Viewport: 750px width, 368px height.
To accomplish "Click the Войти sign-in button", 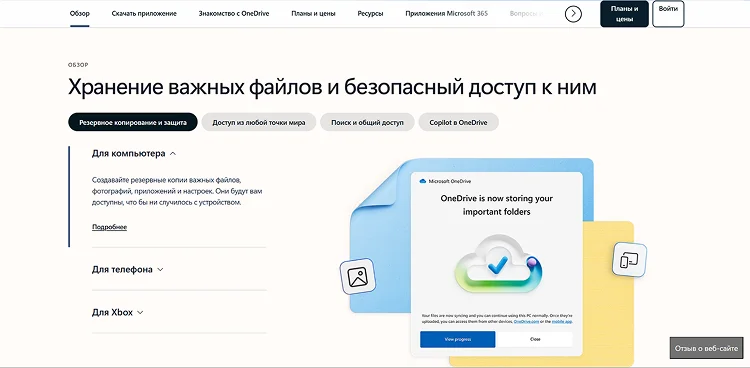I will point(668,14).
